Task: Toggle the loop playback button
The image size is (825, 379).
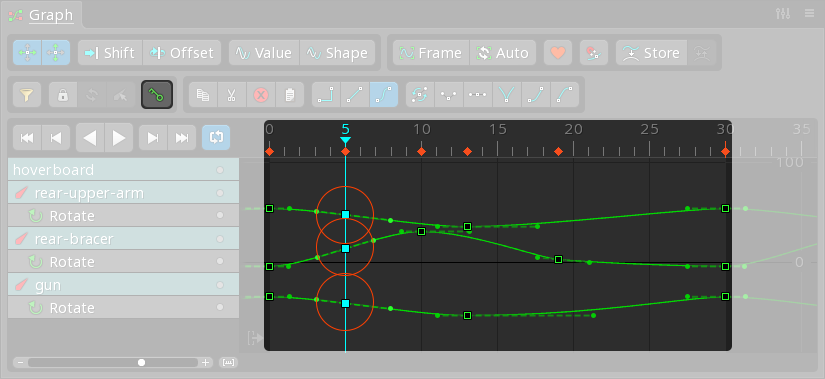Action: (x=216, y=138)
